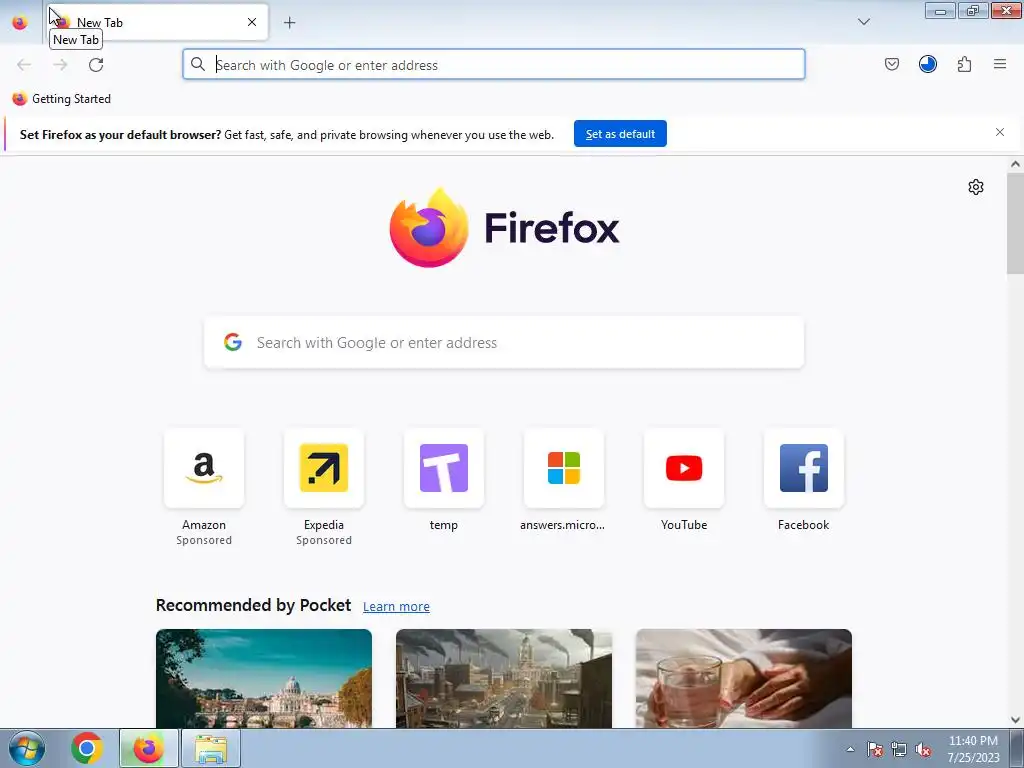Open the Pocket story with industrial smokestacks
The image size is (1024, 768).
(504, 679)
